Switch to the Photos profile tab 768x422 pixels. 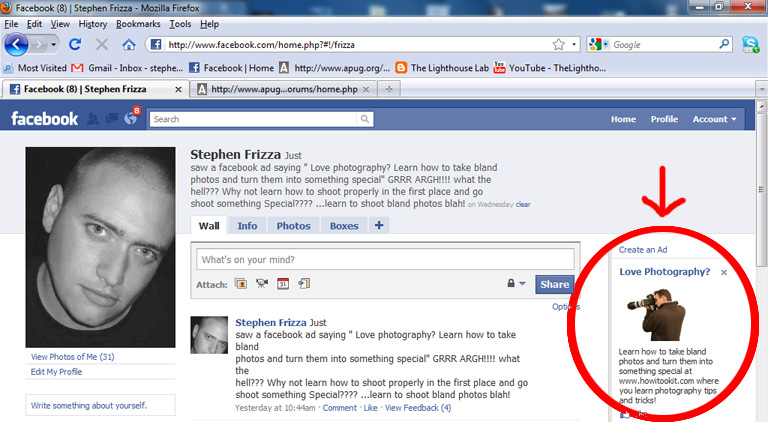293,226
